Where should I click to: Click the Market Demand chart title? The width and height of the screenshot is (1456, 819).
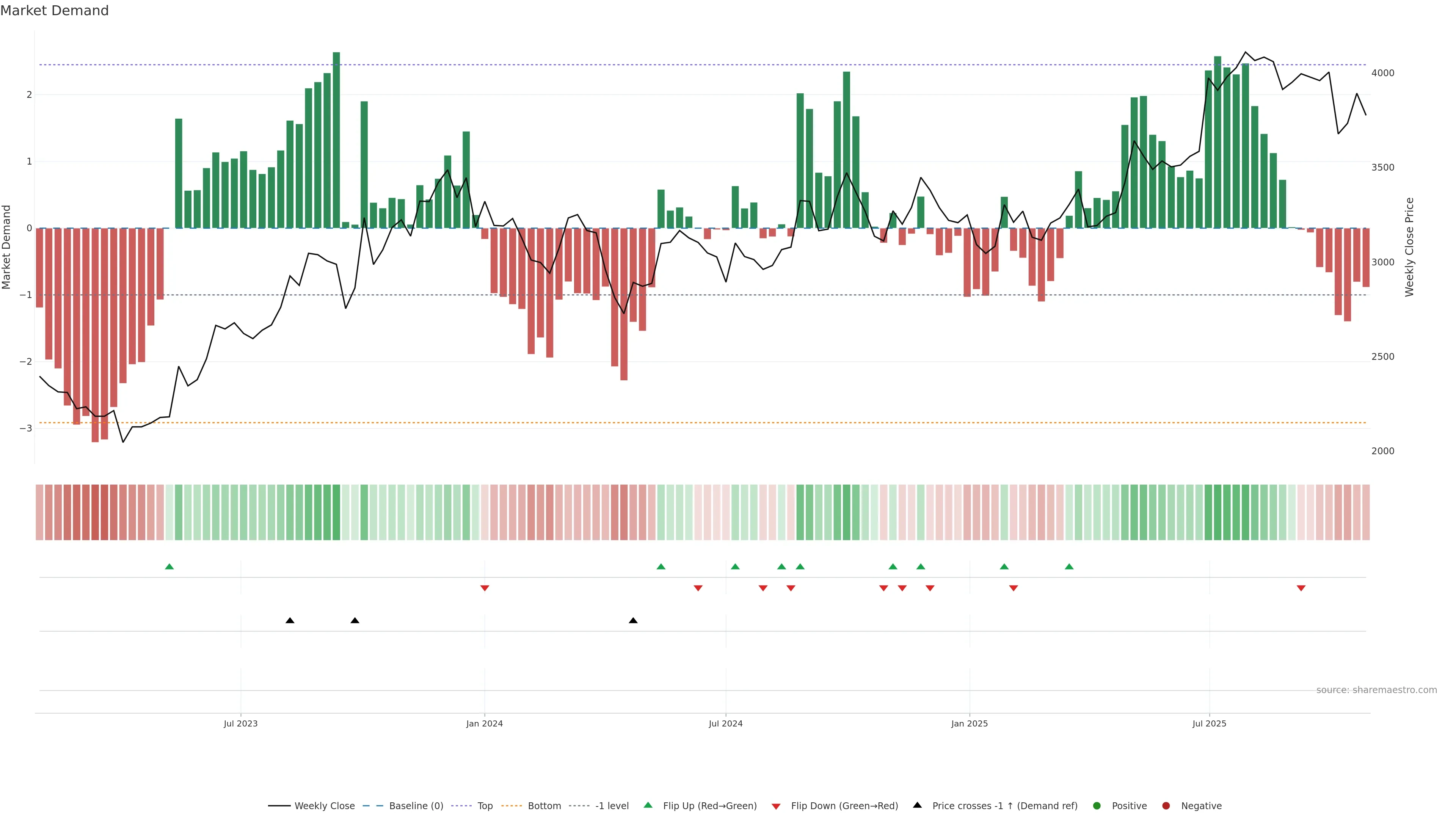54,11
